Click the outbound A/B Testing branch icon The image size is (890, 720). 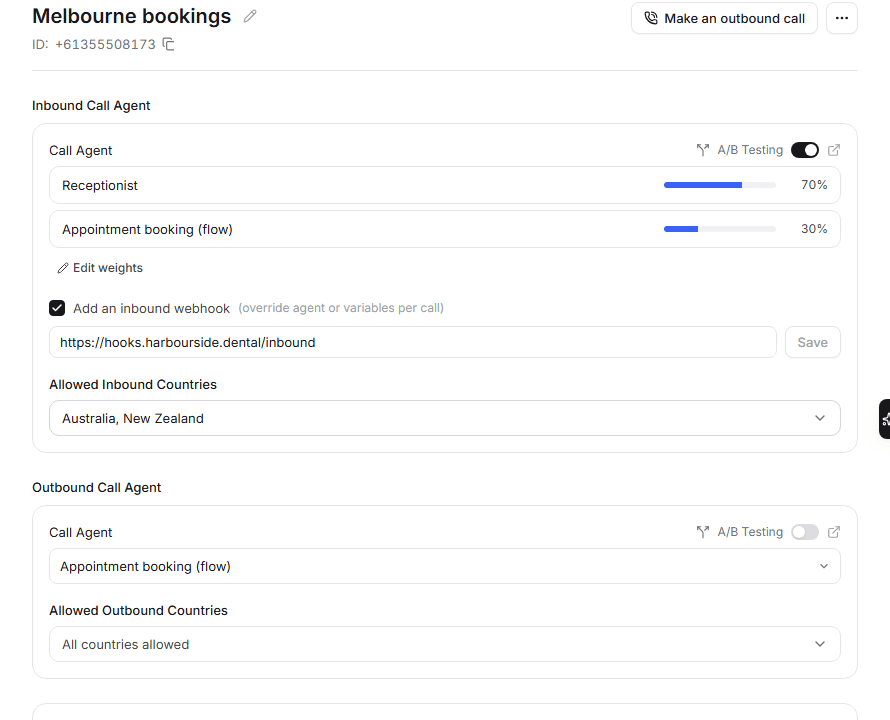(x=703, y=532)
